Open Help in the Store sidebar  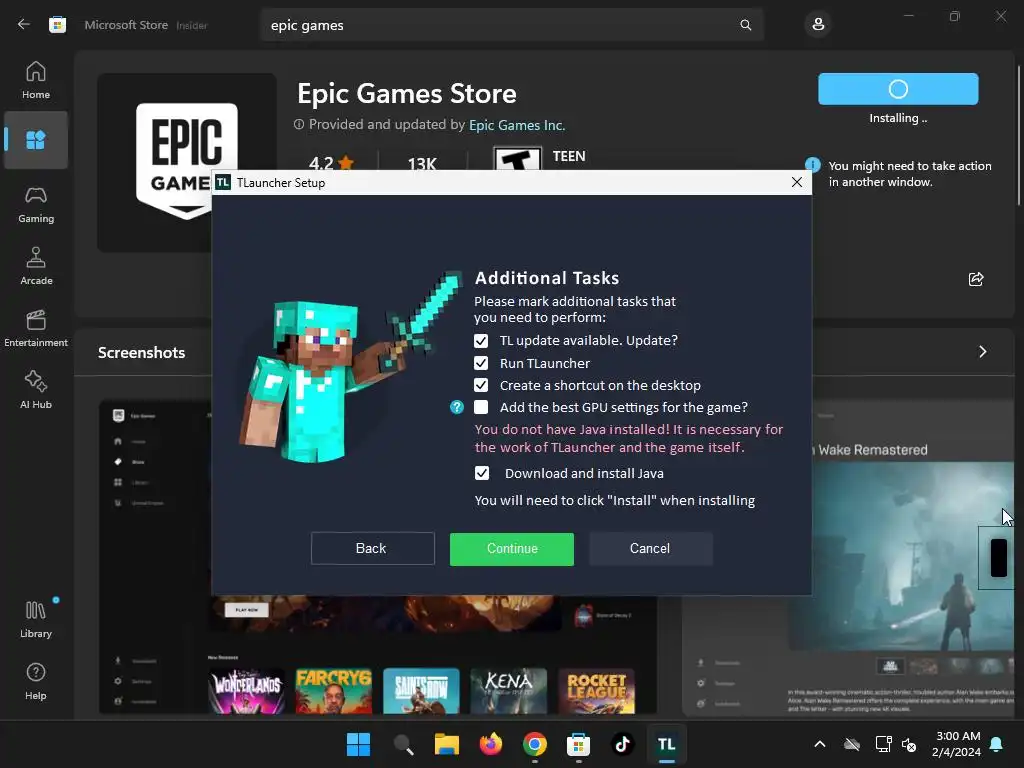coord(36,682)
